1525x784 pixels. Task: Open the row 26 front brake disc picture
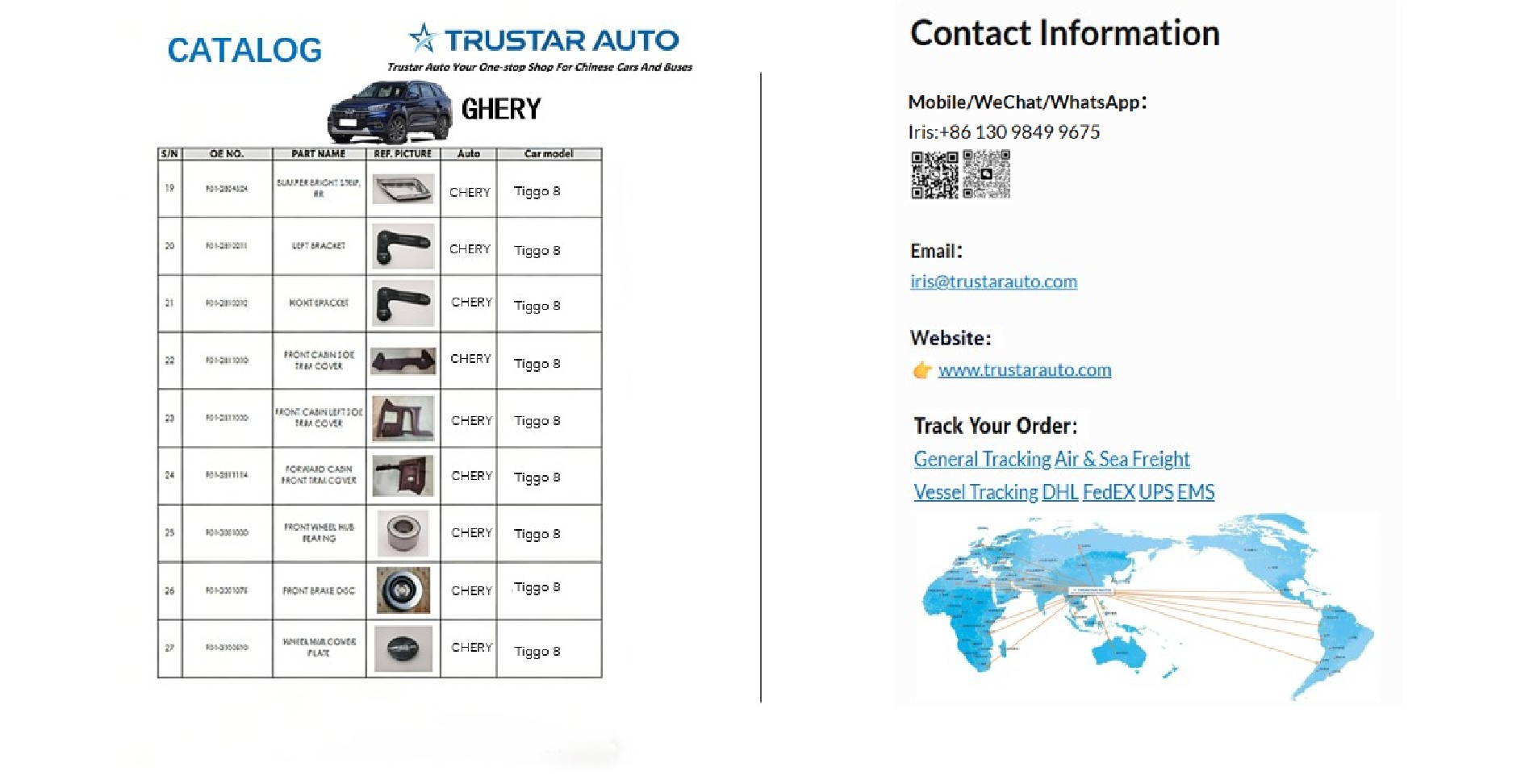pyautogui.click(x=403, y=590)
